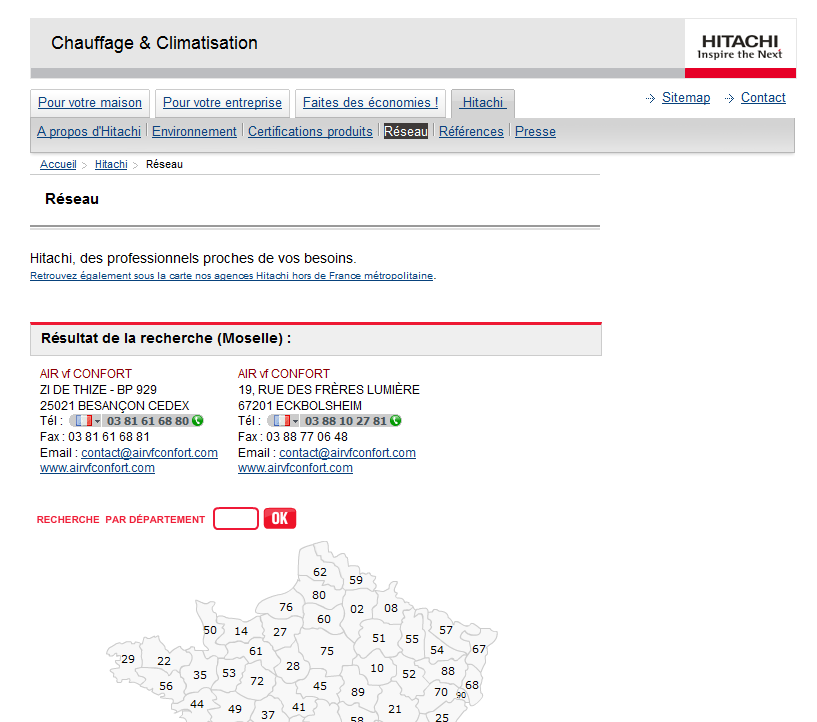The width and height of the screenshot is (817, 722).
Task: Click the Hitachi Inspire the Next logo
Action: [x=740, y=47]
